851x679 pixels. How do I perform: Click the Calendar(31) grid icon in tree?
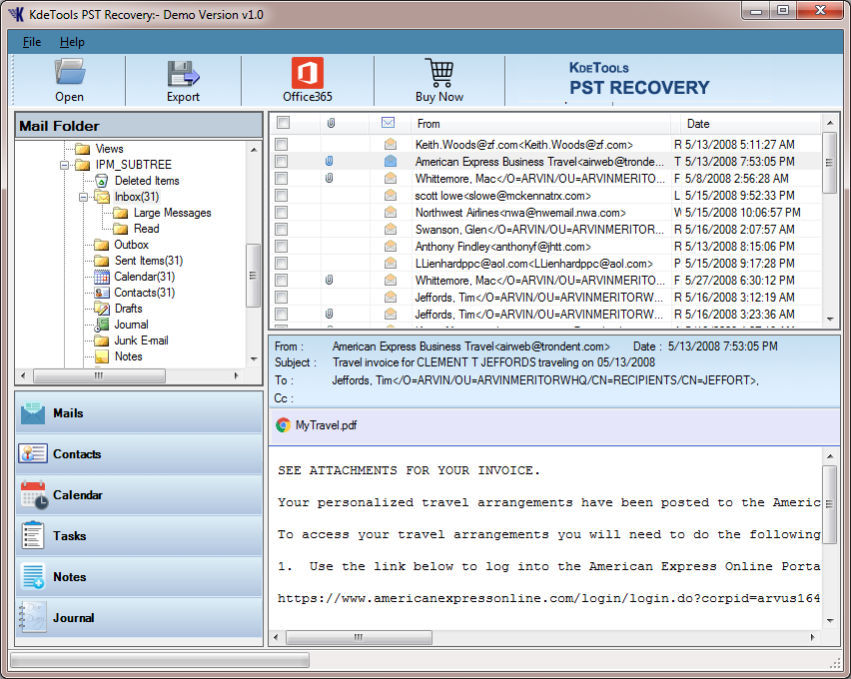101,277
